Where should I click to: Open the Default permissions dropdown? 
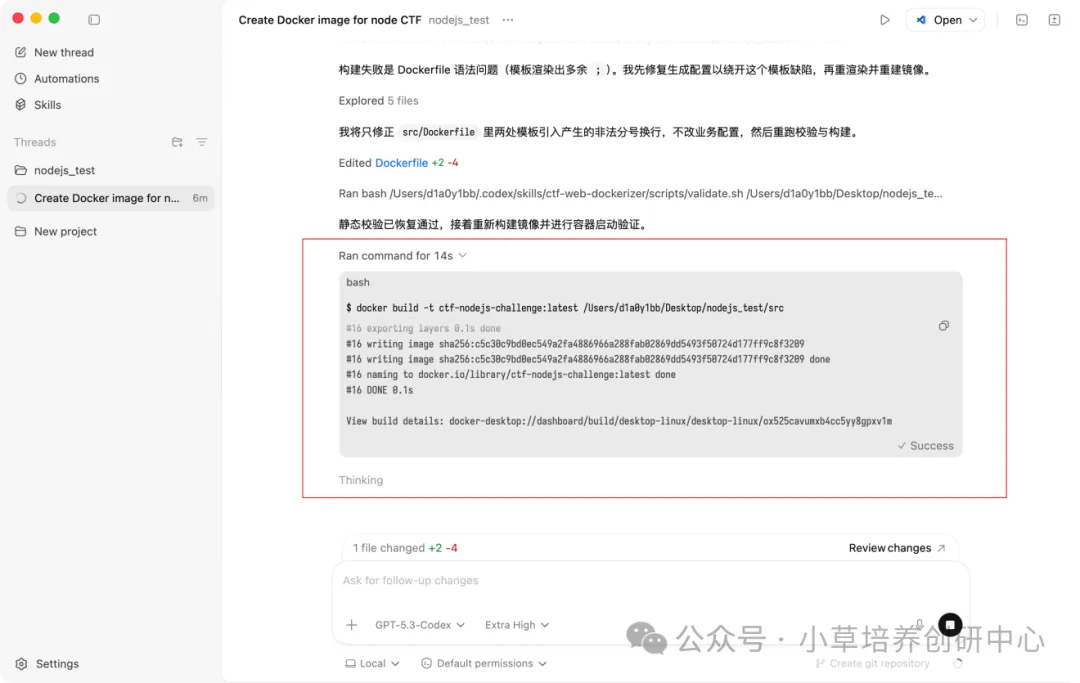[x=484, y=664]
